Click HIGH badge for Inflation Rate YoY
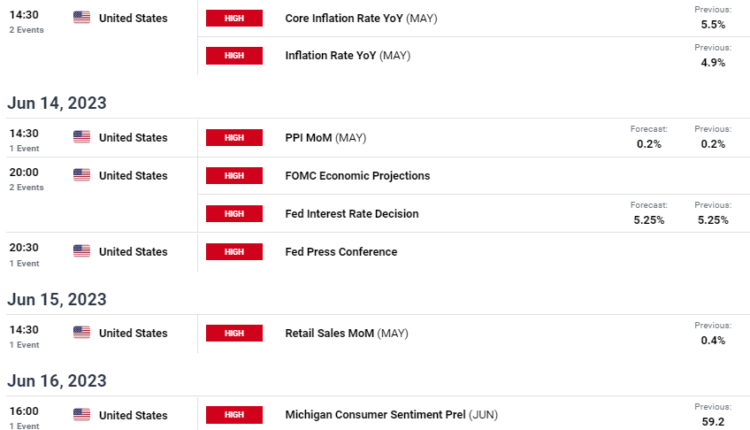This screenshot has height=430, width=750. (233, 56)
